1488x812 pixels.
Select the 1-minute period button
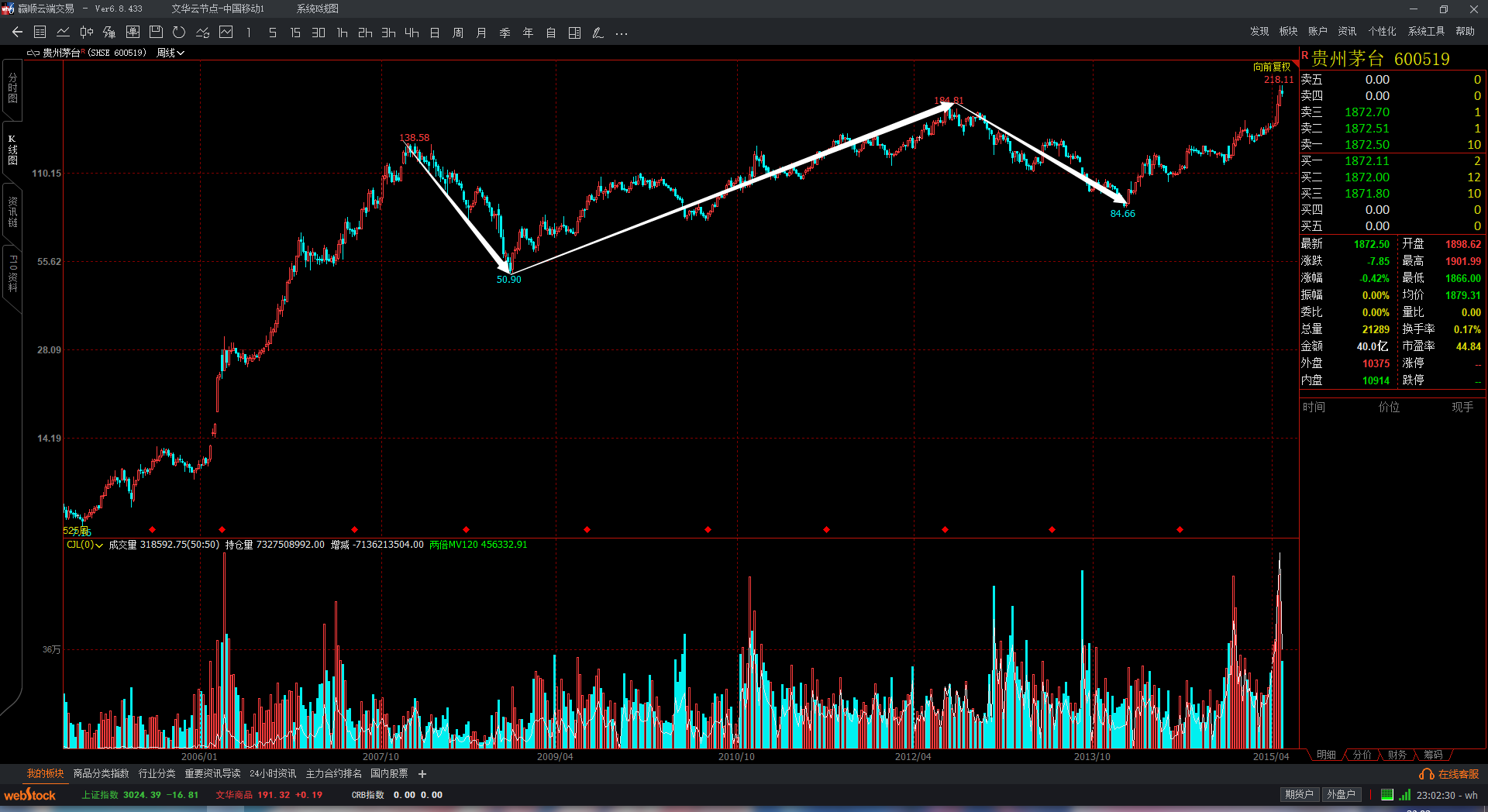click(249, 33)
